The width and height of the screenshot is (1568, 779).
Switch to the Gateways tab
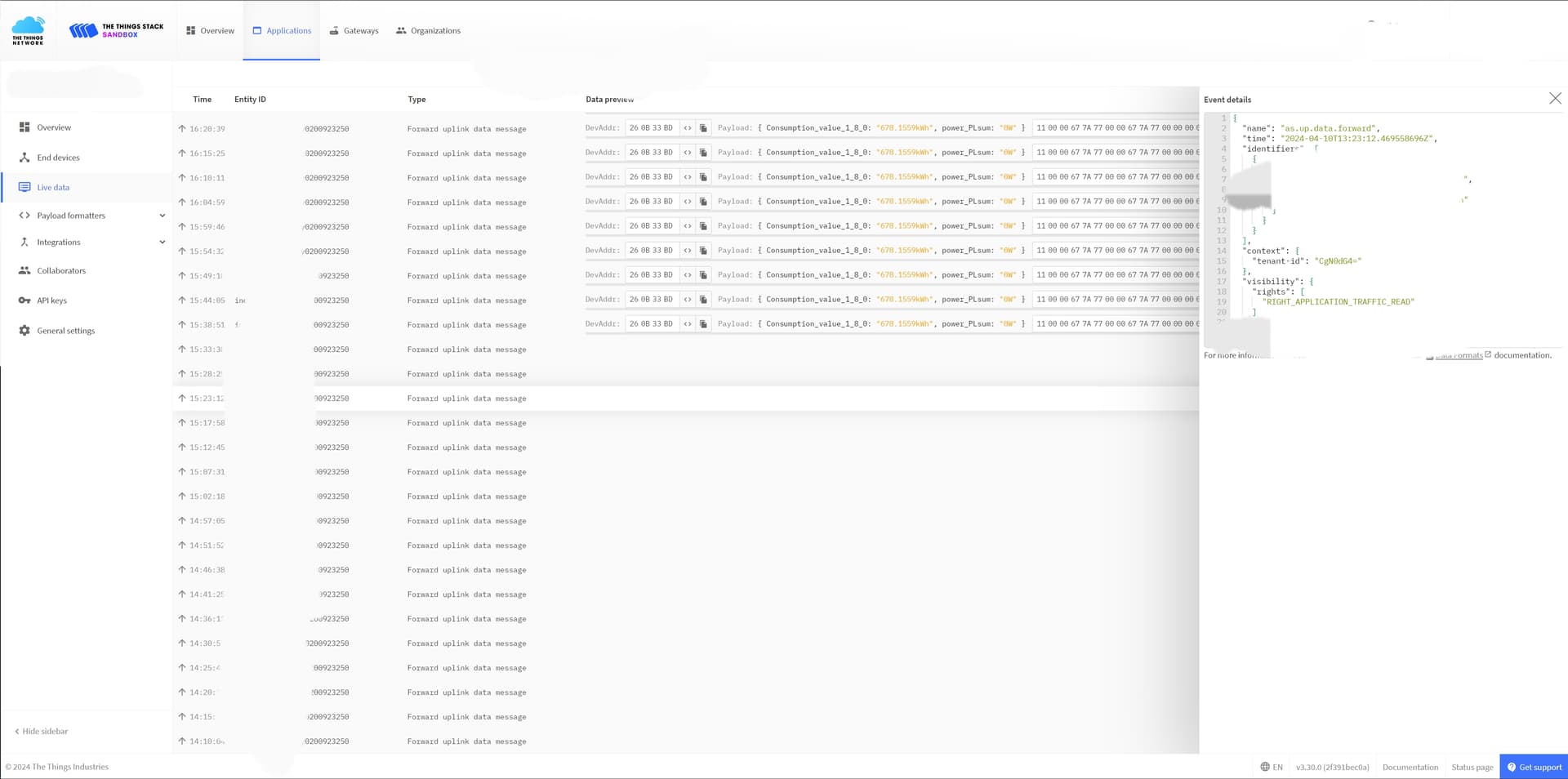[354, 31]
